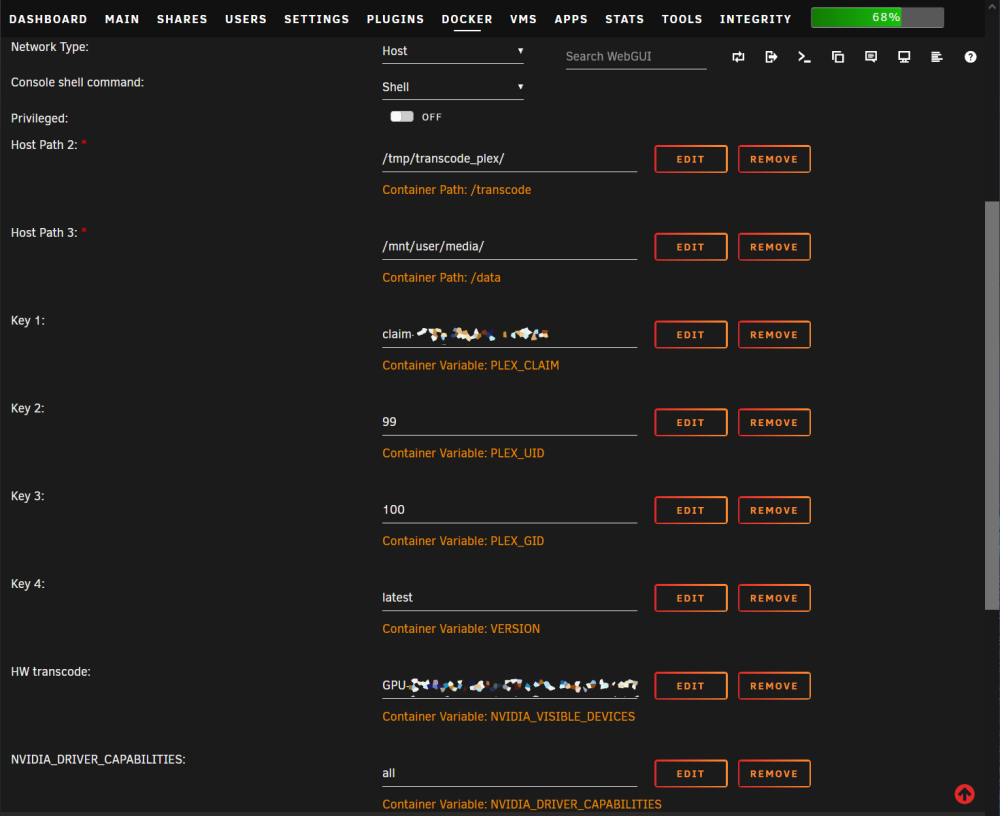Viewport: 1000px width, 816px height.
Task: Click Remove for Host Path 2
Action: tap(774, 159)
